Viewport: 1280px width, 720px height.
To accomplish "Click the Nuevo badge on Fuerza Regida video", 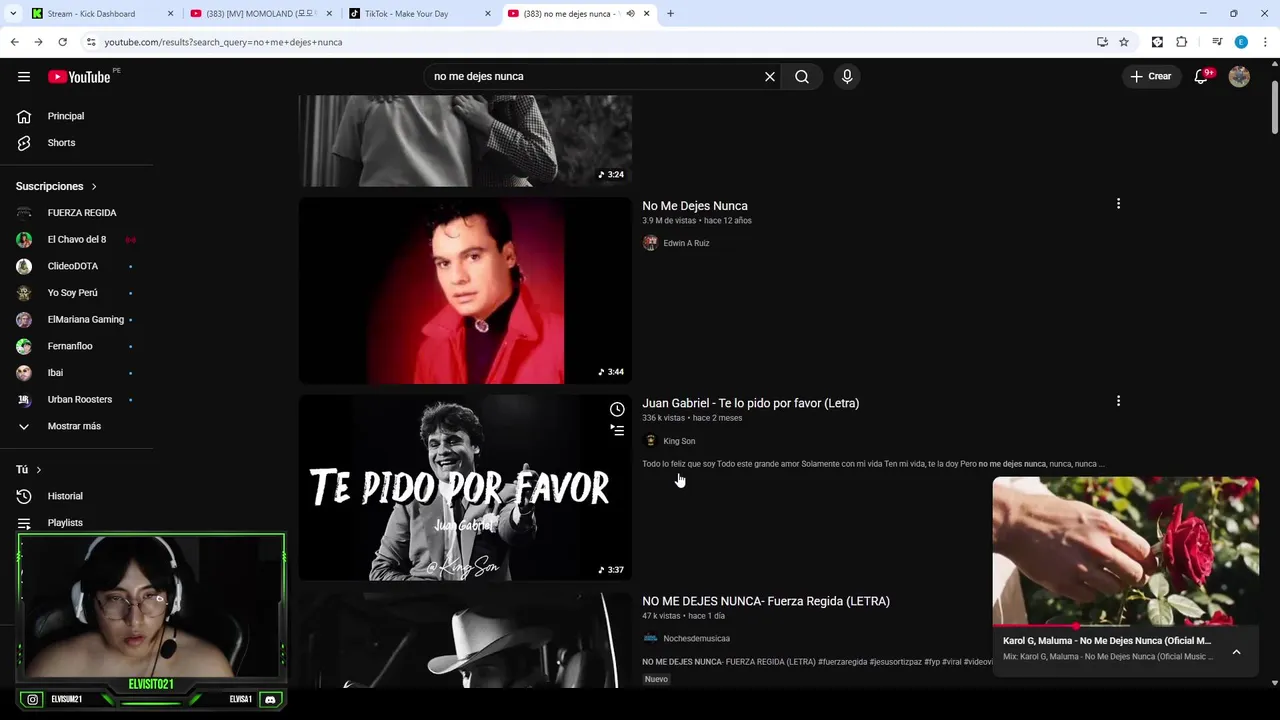I will 656,679.
